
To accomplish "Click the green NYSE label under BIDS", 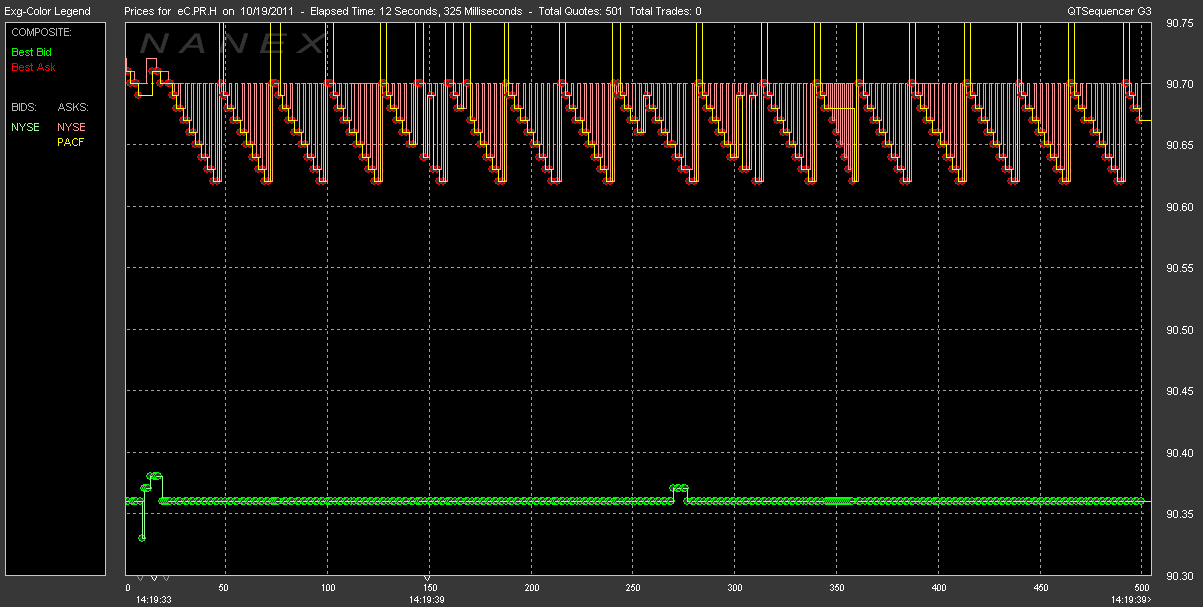I will tap(25, 127).
